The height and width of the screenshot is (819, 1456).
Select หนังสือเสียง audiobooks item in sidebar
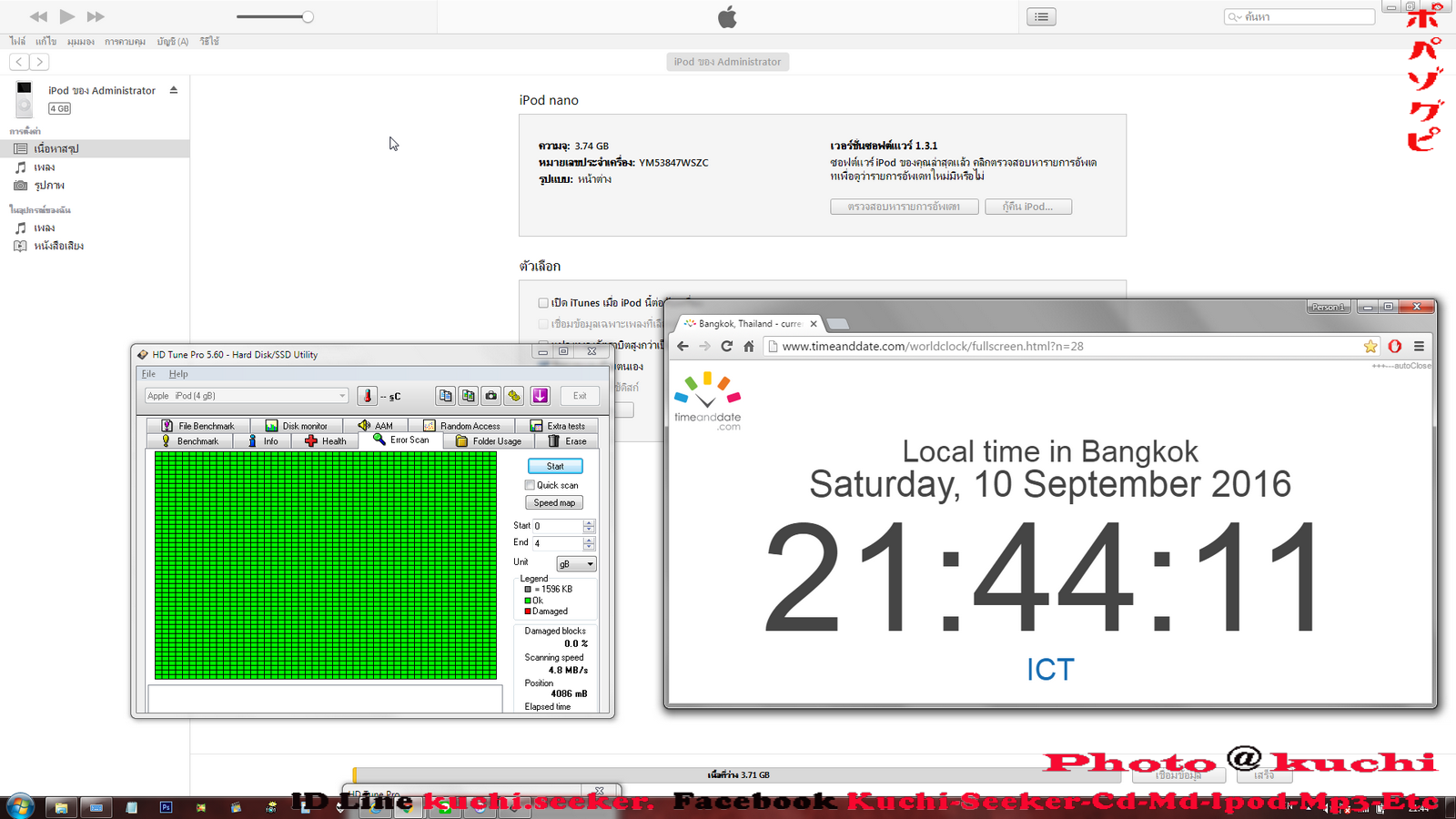tap(95, 246)
